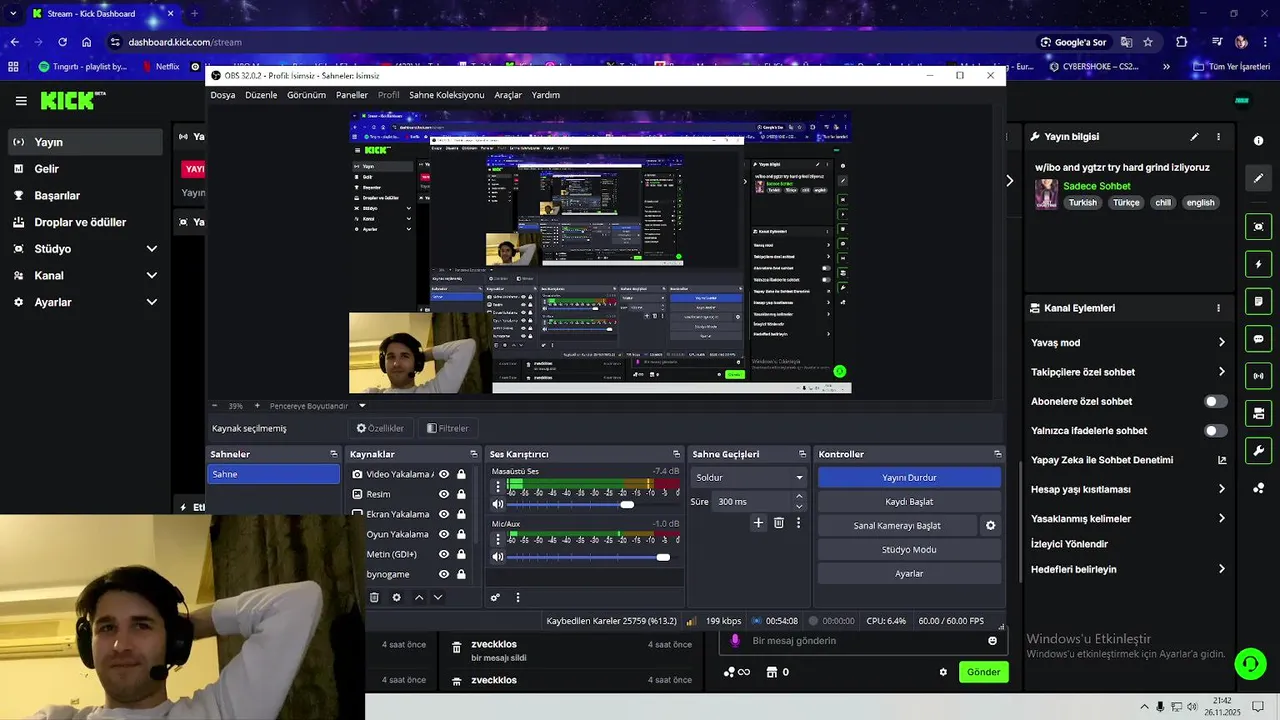Open the Görünüm menu in OBS
This screenshot has width=1280, height=720.
click(306, 95)
